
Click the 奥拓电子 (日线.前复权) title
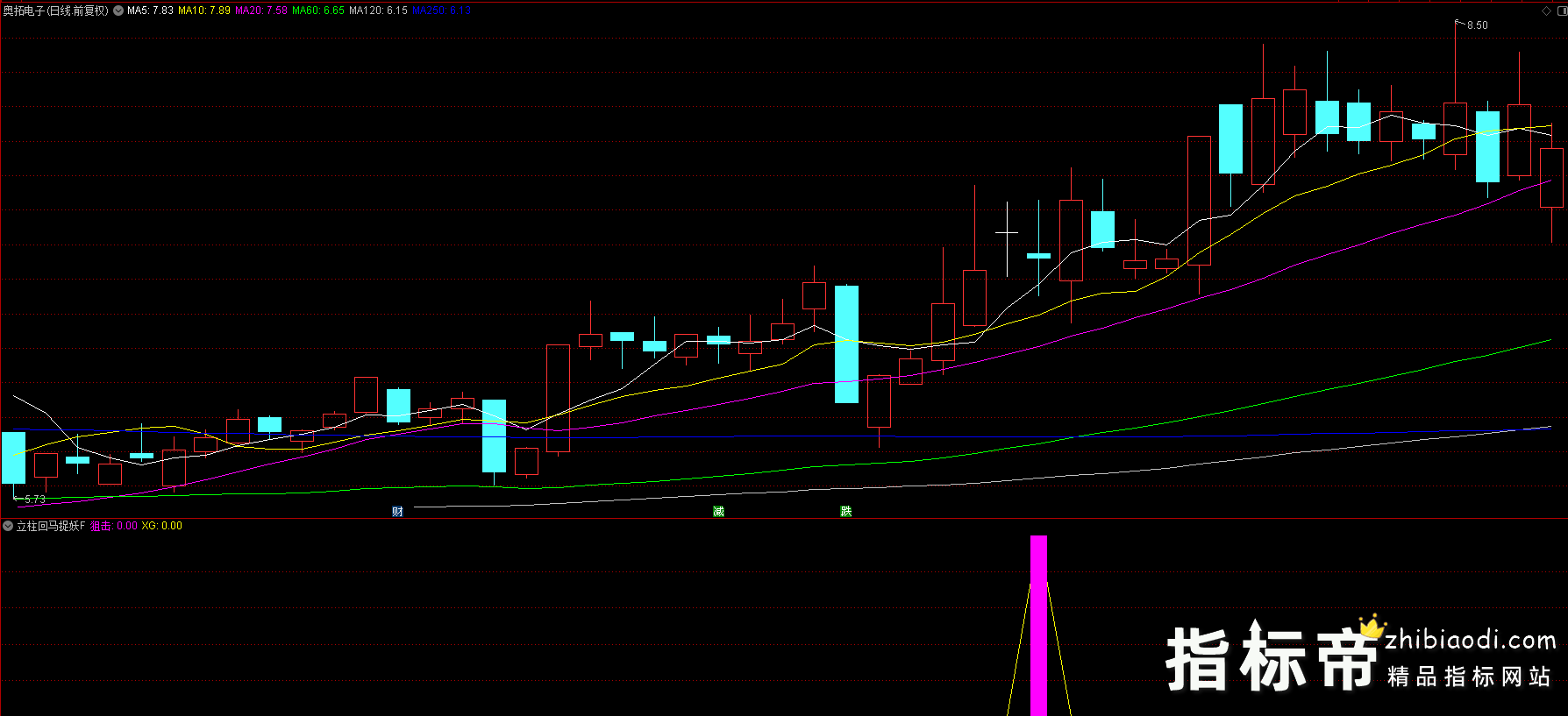pos(56,11)
